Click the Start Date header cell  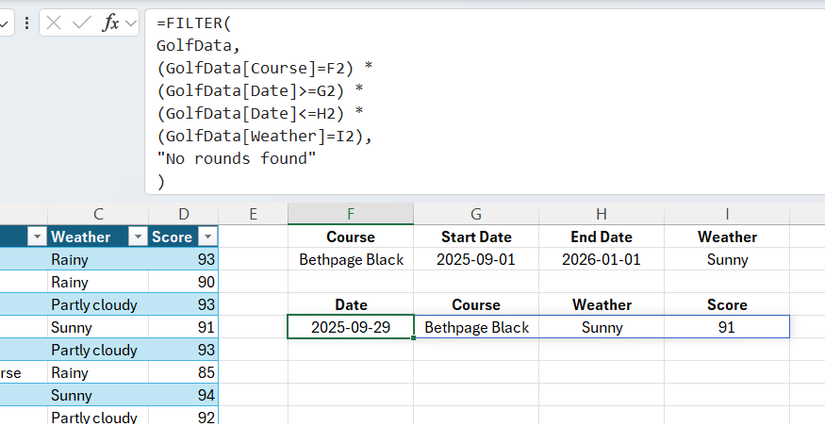tap(476, 237)
